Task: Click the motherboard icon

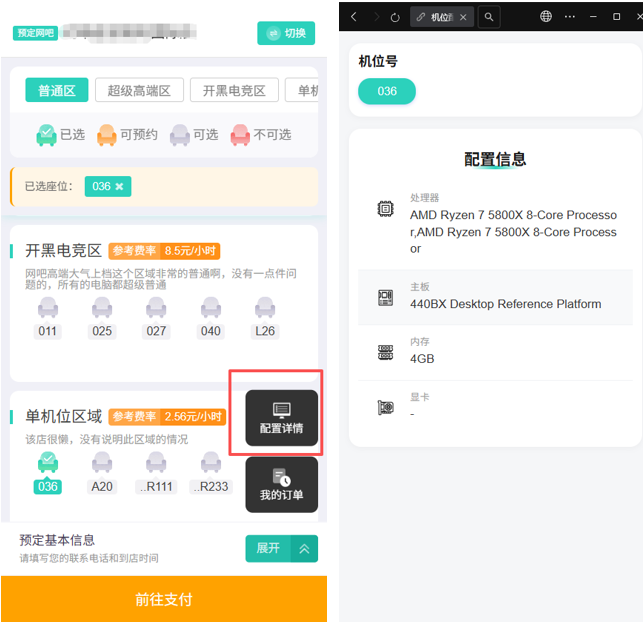Action: (x=385, y=298)
